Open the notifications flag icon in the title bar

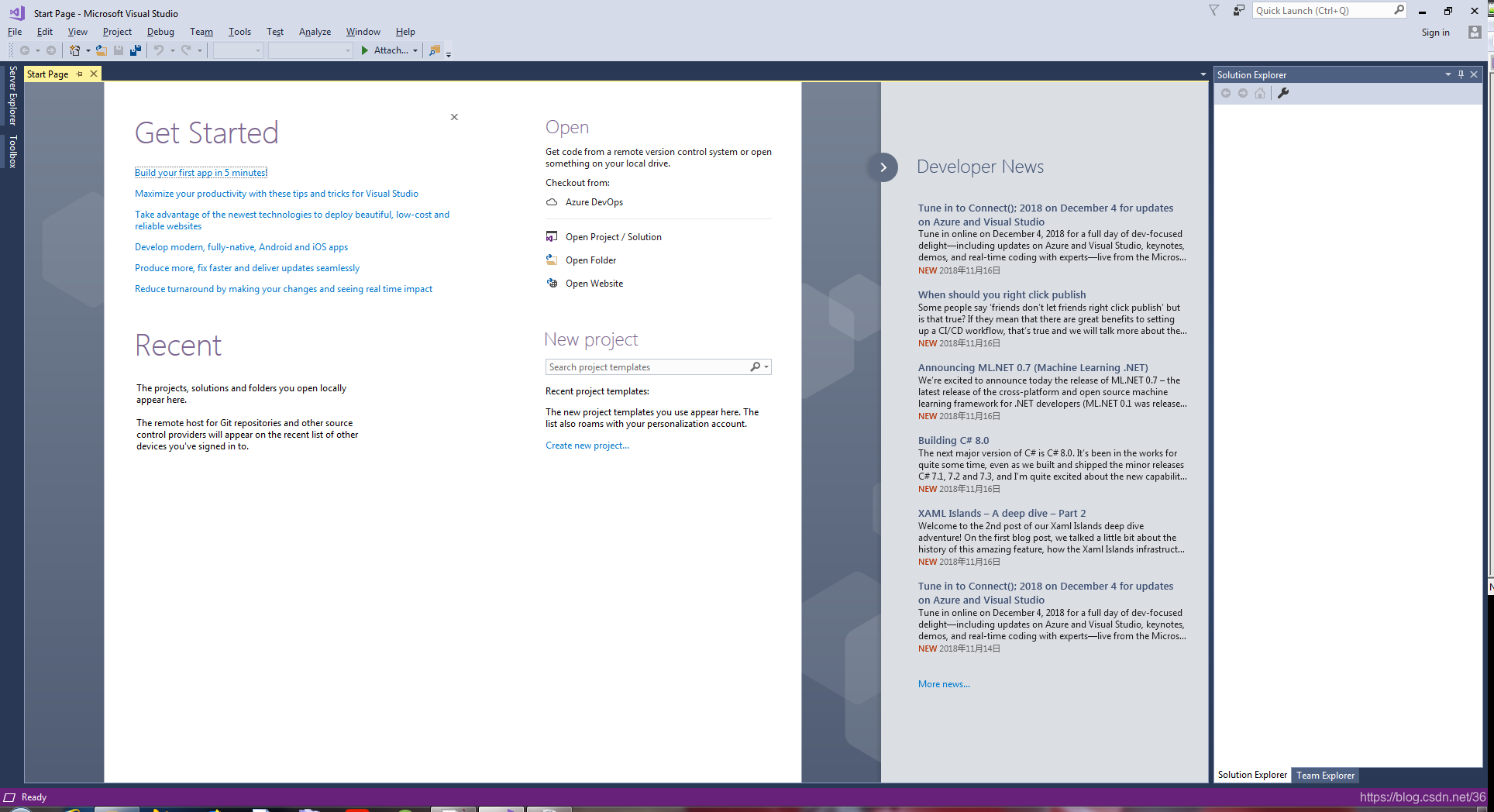click(1214, 10)
